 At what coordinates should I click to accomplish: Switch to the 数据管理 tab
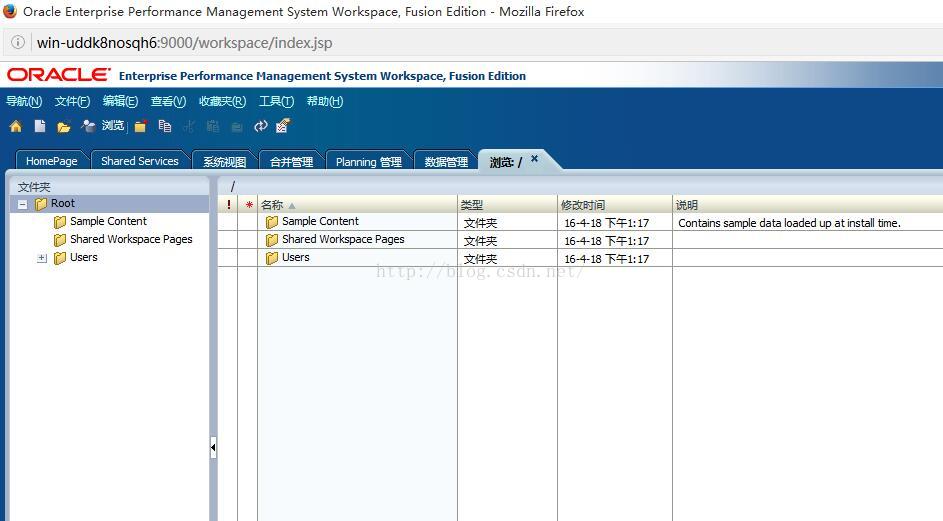coord(446,161)
